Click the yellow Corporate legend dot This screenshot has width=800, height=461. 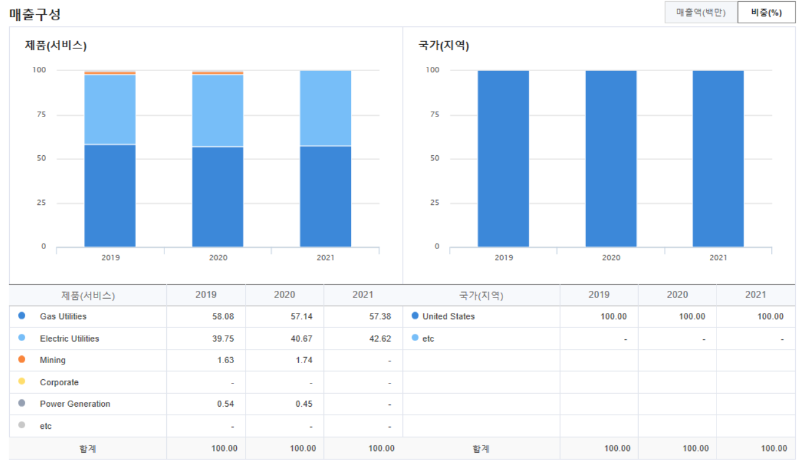[21, 381]
